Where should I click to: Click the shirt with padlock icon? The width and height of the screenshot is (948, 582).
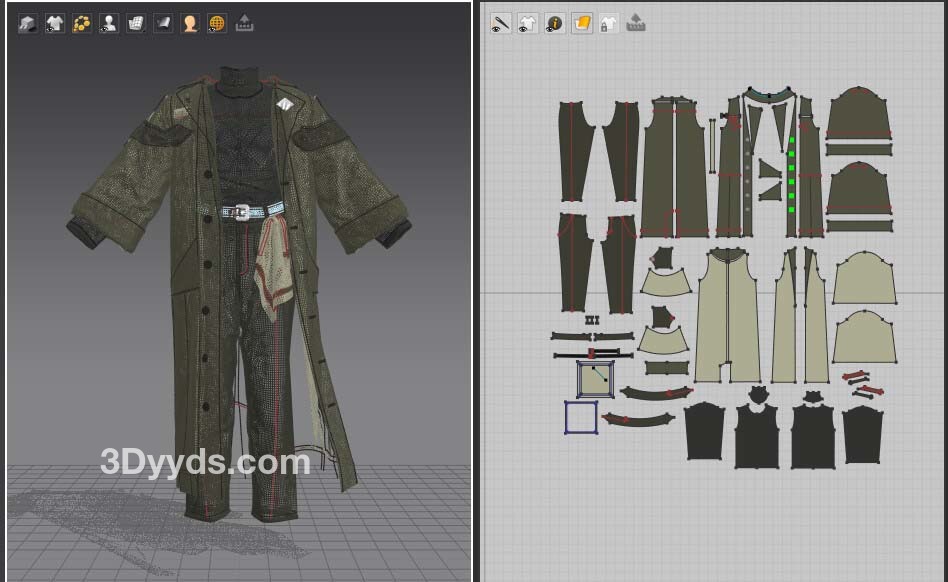[608, 23]
